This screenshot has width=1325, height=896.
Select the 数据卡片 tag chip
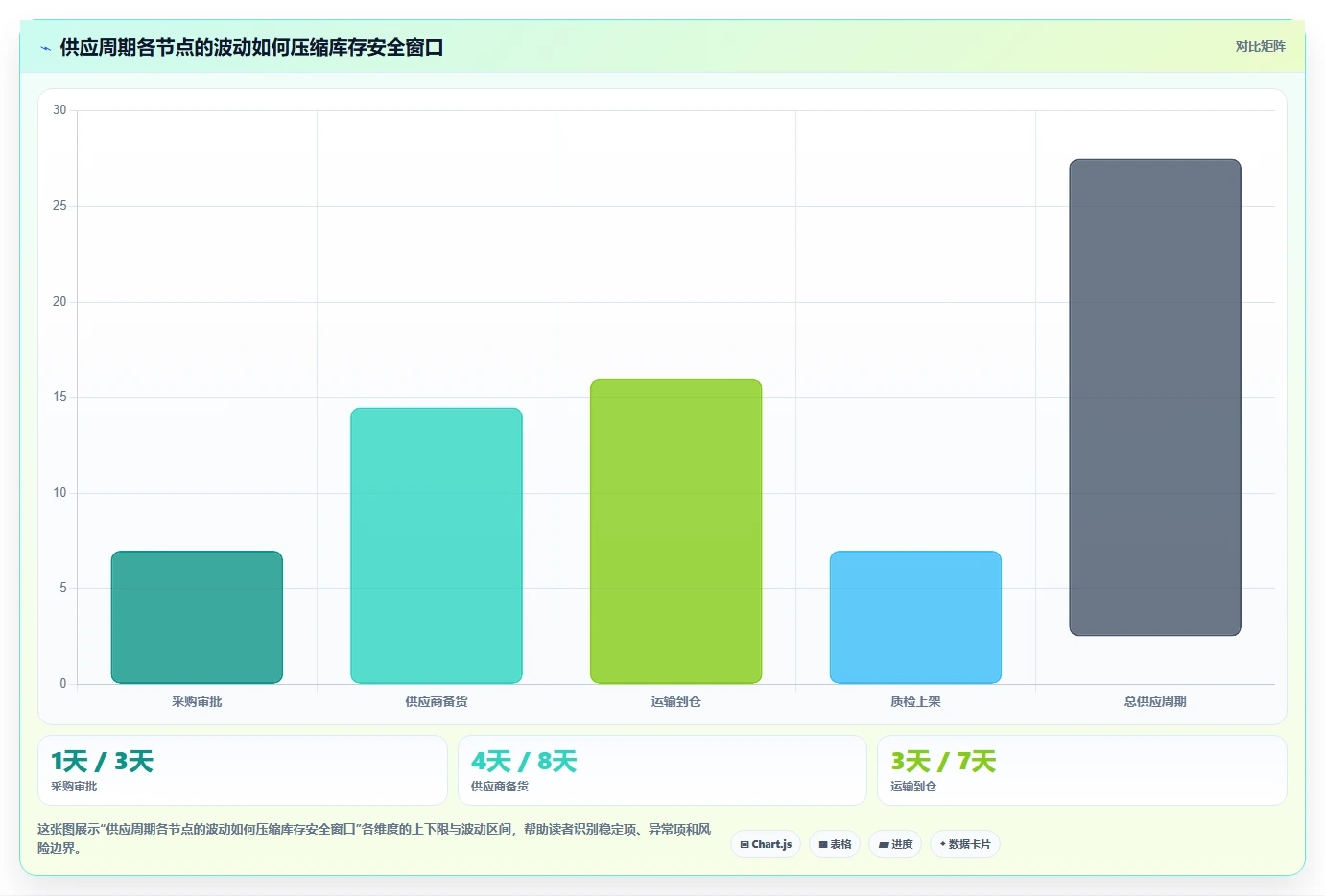[965, 844]
